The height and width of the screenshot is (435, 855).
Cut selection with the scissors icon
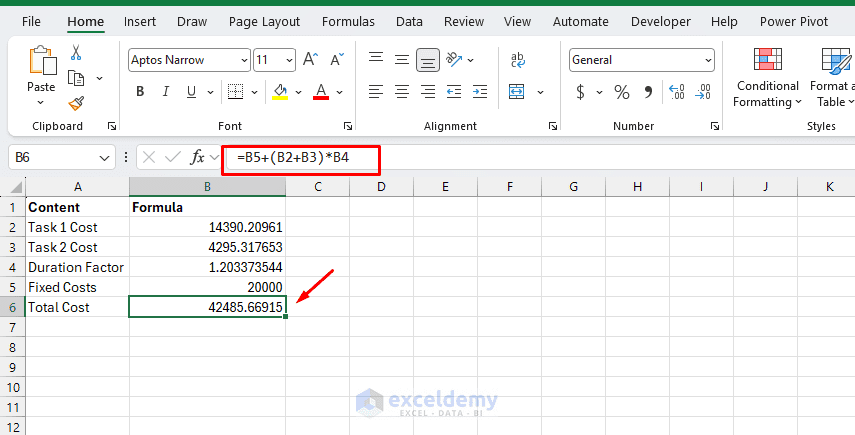point(76,52)
